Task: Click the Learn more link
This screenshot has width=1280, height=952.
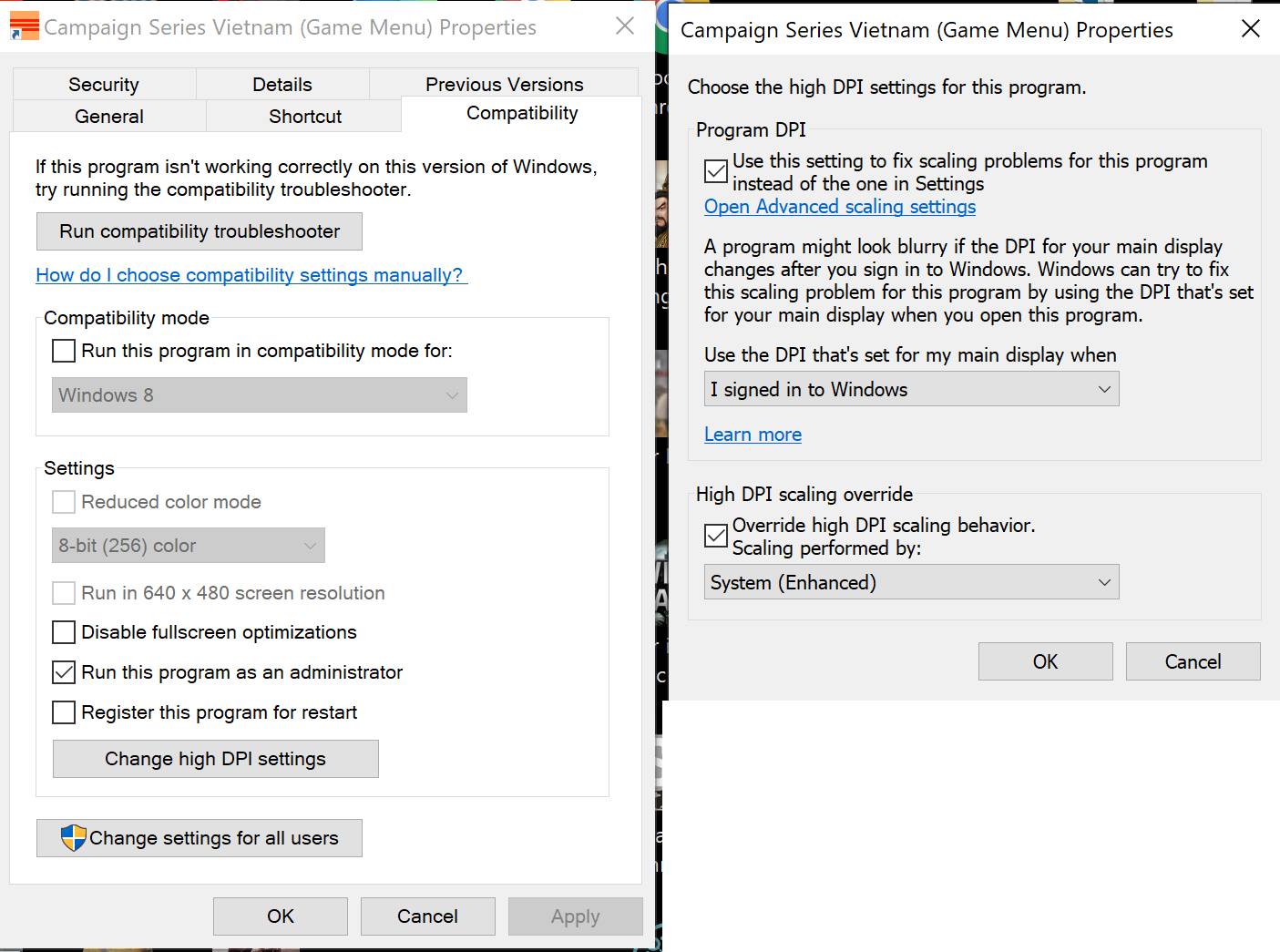Action: click(x=753, y=435)
